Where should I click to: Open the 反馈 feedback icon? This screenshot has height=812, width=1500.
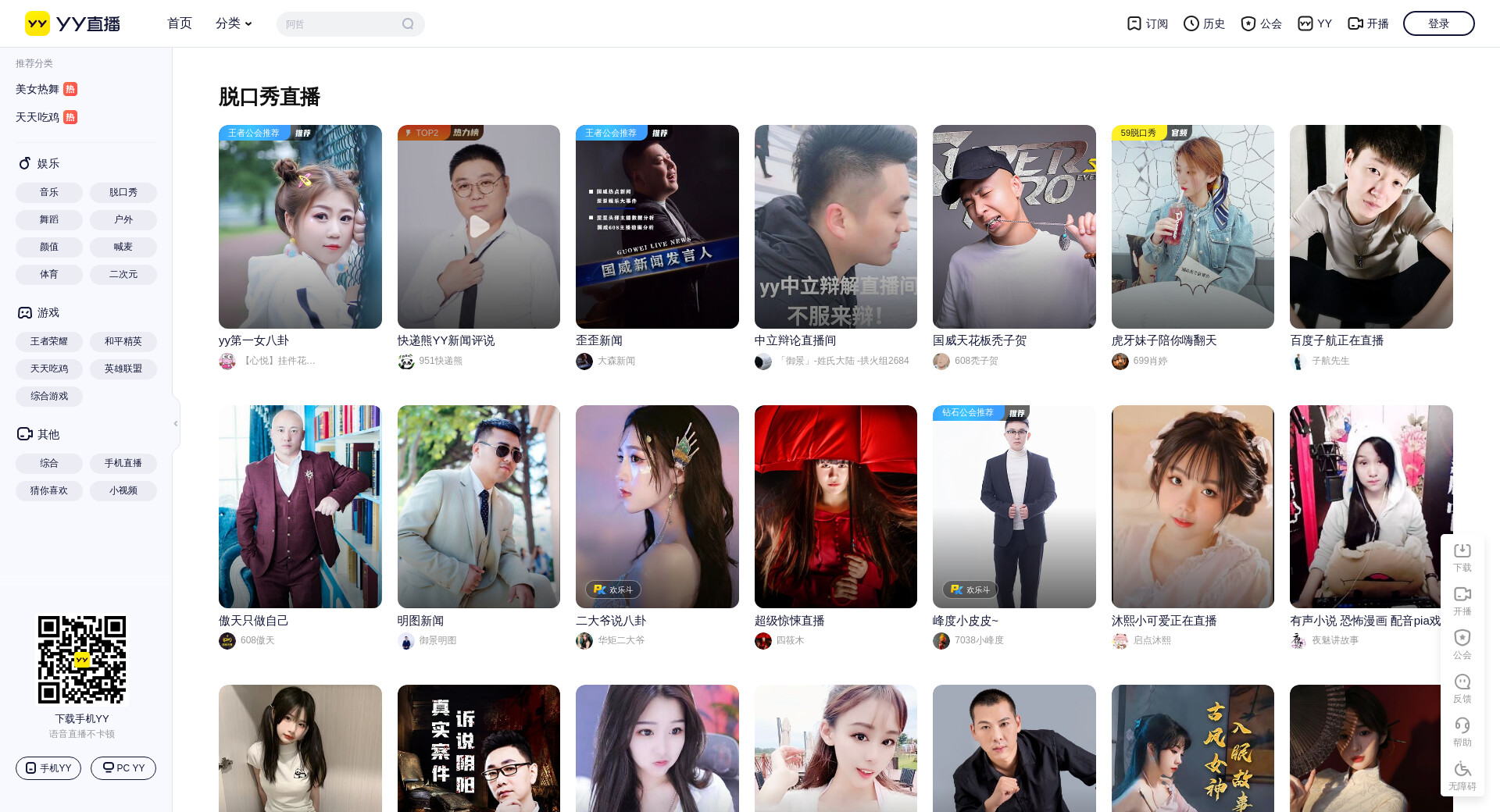[x=1462, y=689]
